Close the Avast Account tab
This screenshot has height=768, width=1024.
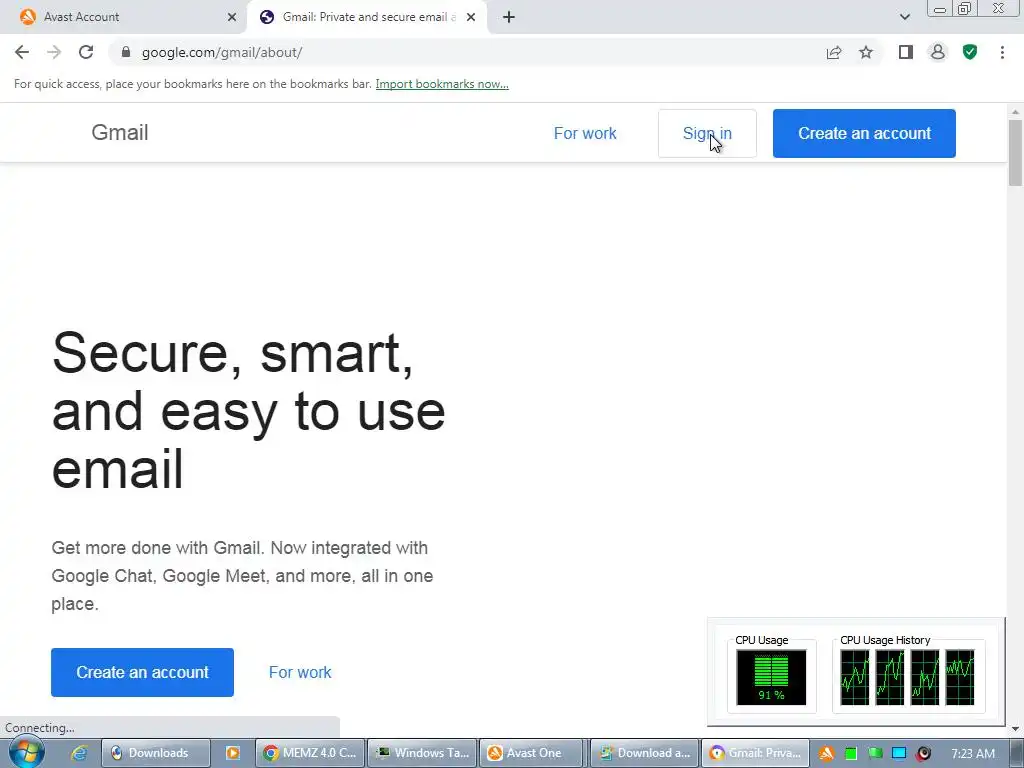click(x=232, y=17)
